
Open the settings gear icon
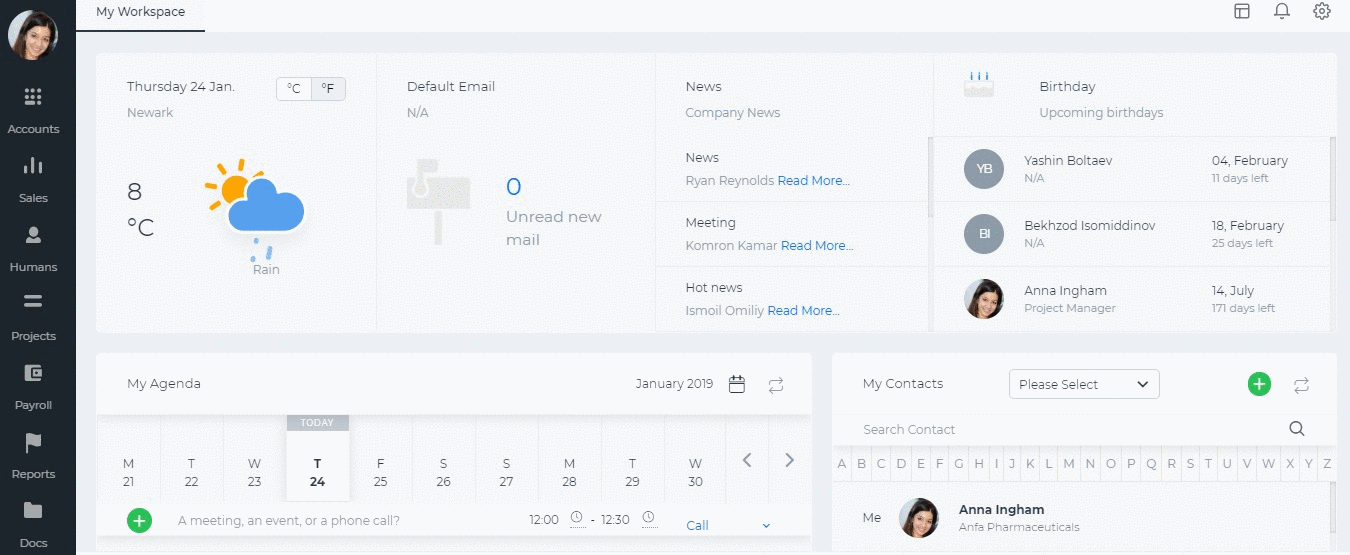pos(1322,11)
